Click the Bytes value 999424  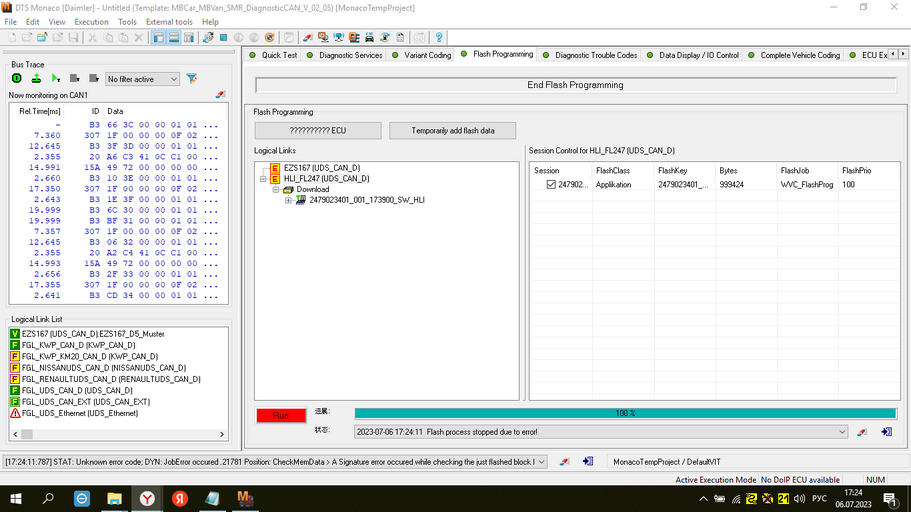click(x=731, y=185)
